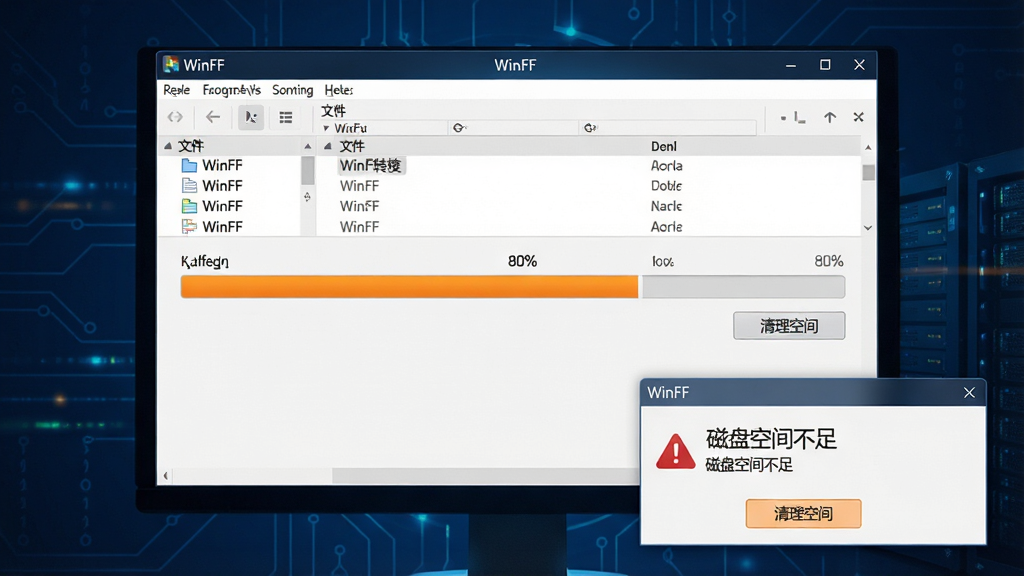
Task: Click 清理空间 button in main window
Action: [x=789, y=326]
